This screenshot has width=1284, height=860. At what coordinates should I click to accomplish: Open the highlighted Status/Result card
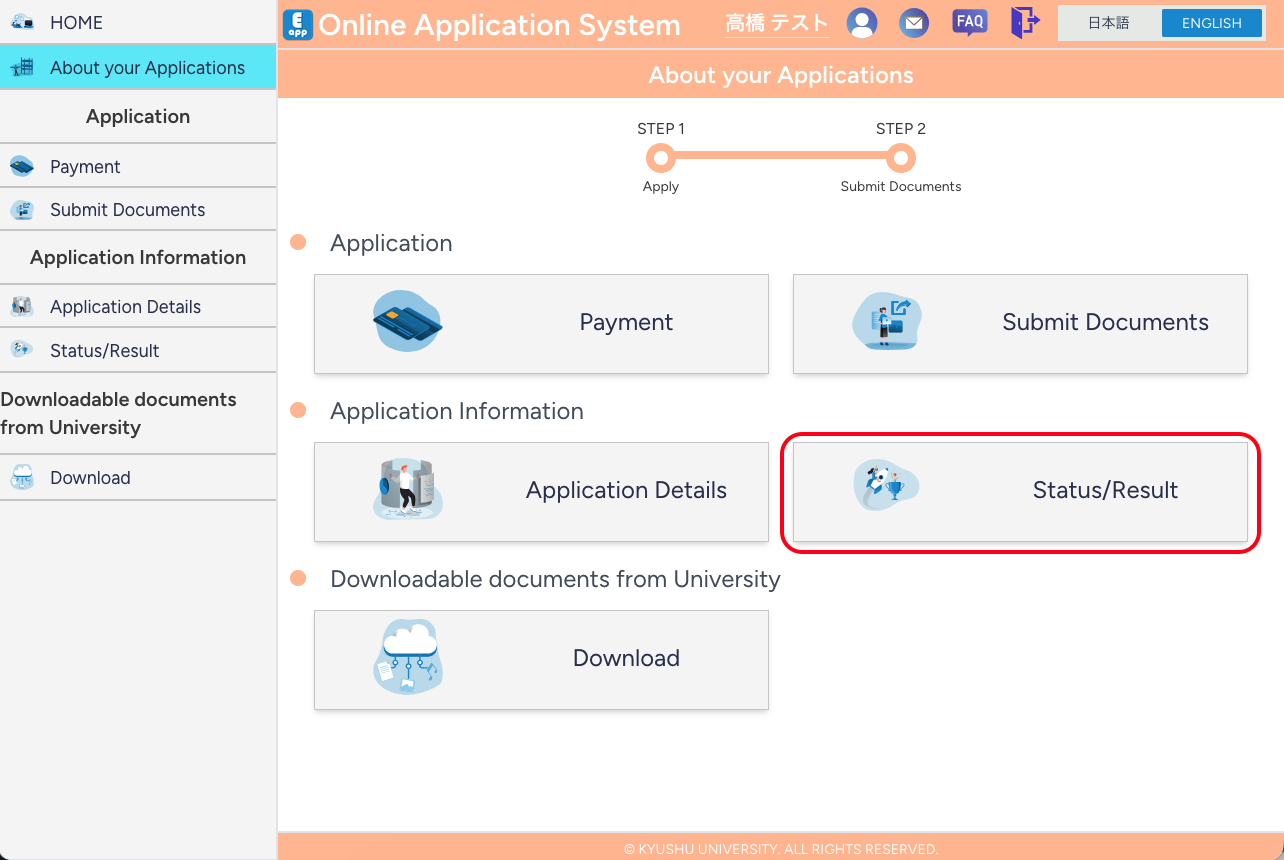1019,491
